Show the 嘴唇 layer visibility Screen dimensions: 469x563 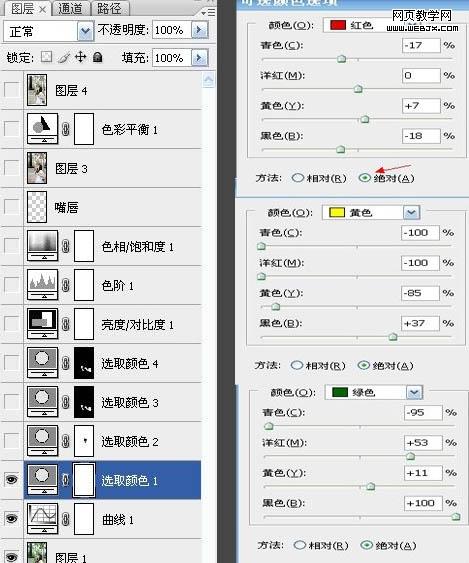(11, 206)
